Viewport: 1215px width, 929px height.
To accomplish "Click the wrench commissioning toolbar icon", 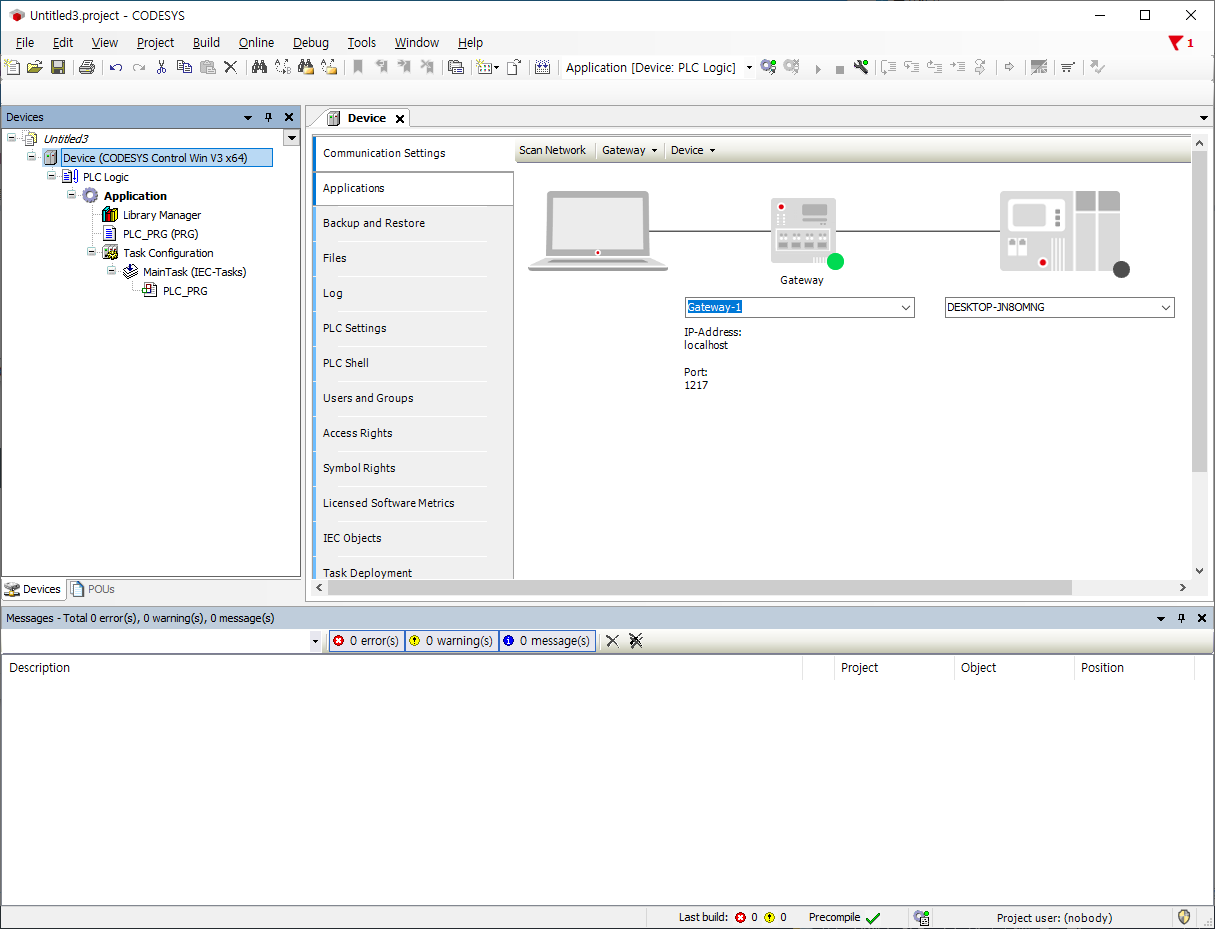I will pyautogui.click(x=861, y=67).
